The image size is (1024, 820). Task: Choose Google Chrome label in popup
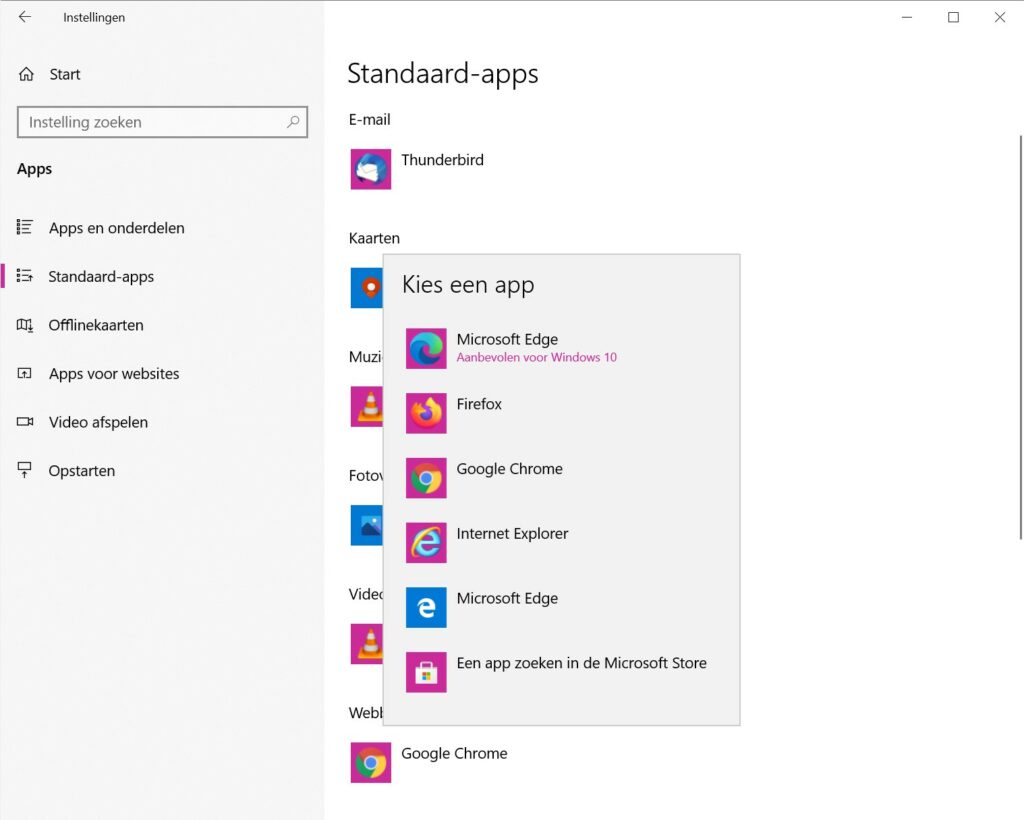[509, 469]
